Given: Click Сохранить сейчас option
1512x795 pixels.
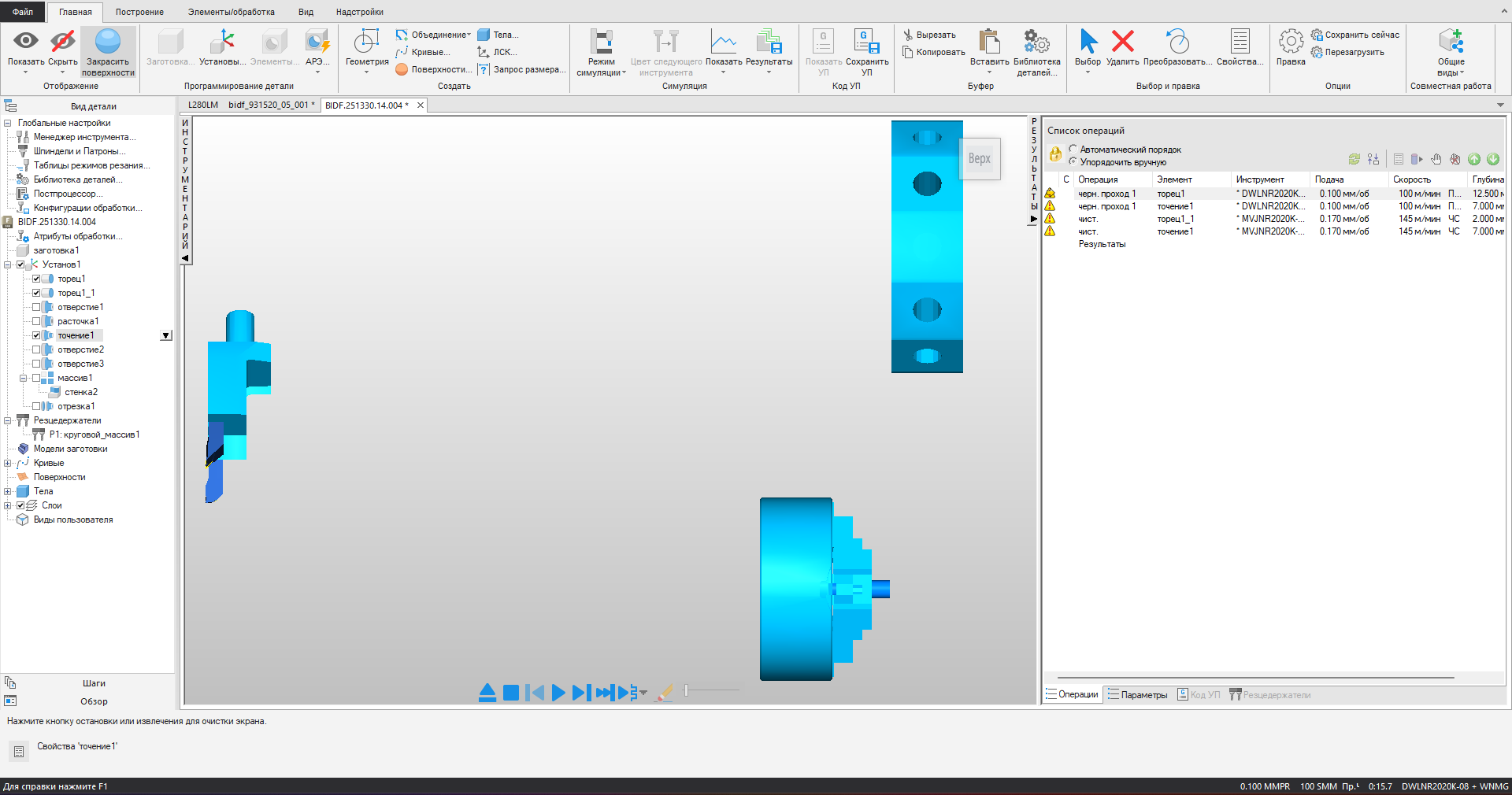Looking at the screenshot, I should pos(1355,35).
